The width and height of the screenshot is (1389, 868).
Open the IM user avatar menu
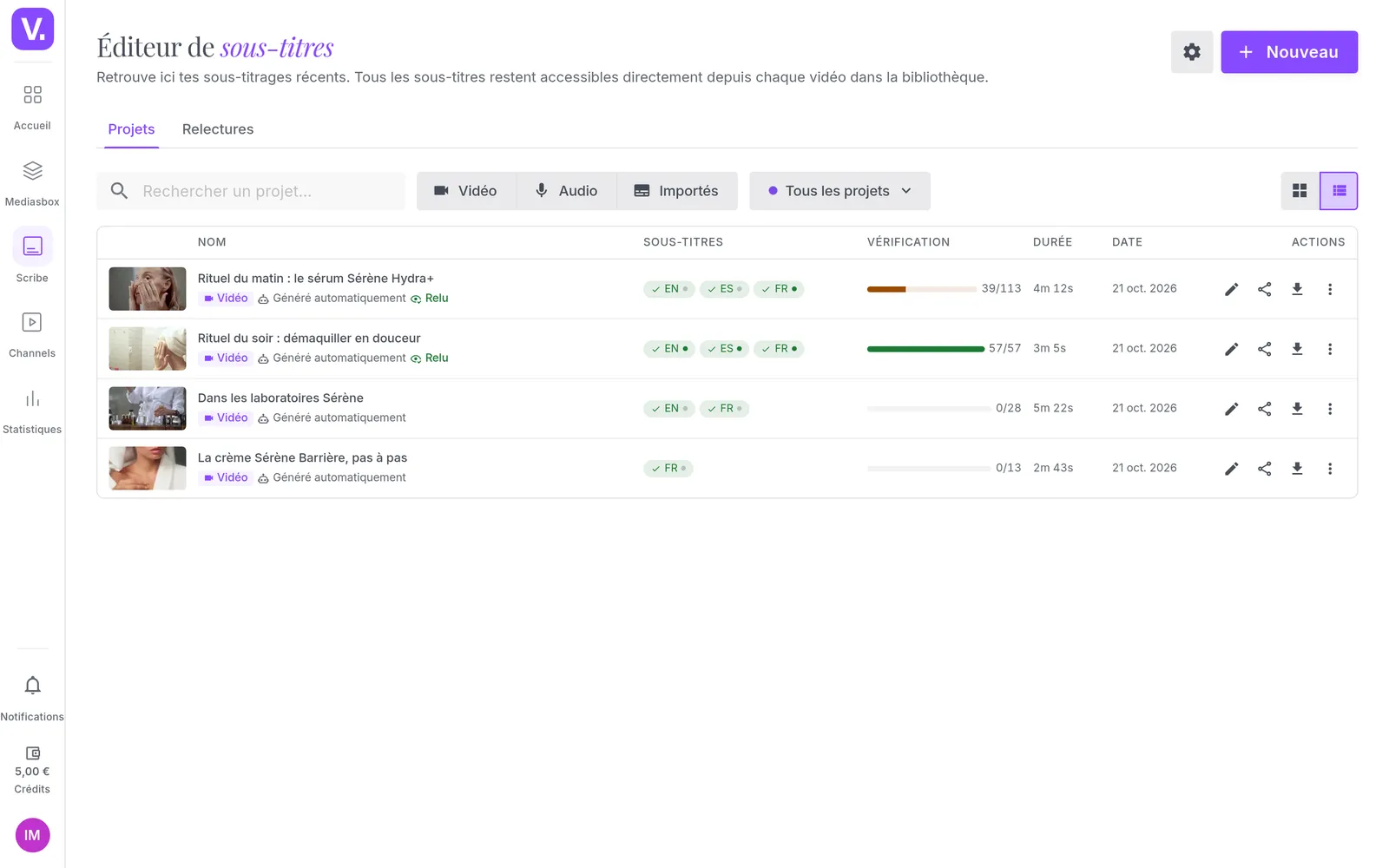click(32, 835)
